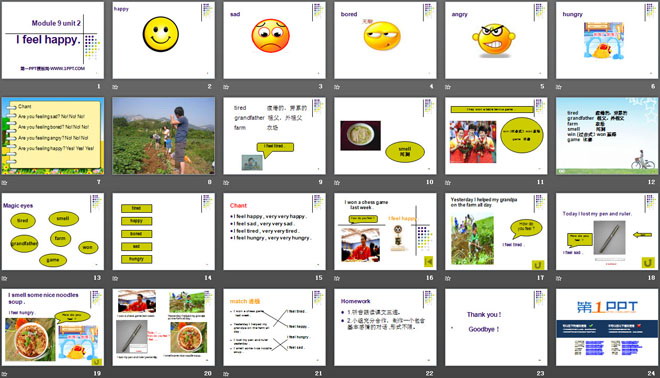Select the table tennis winners slide 11
Viewport: 660px width, 378px height.
(x=496, y=136)
